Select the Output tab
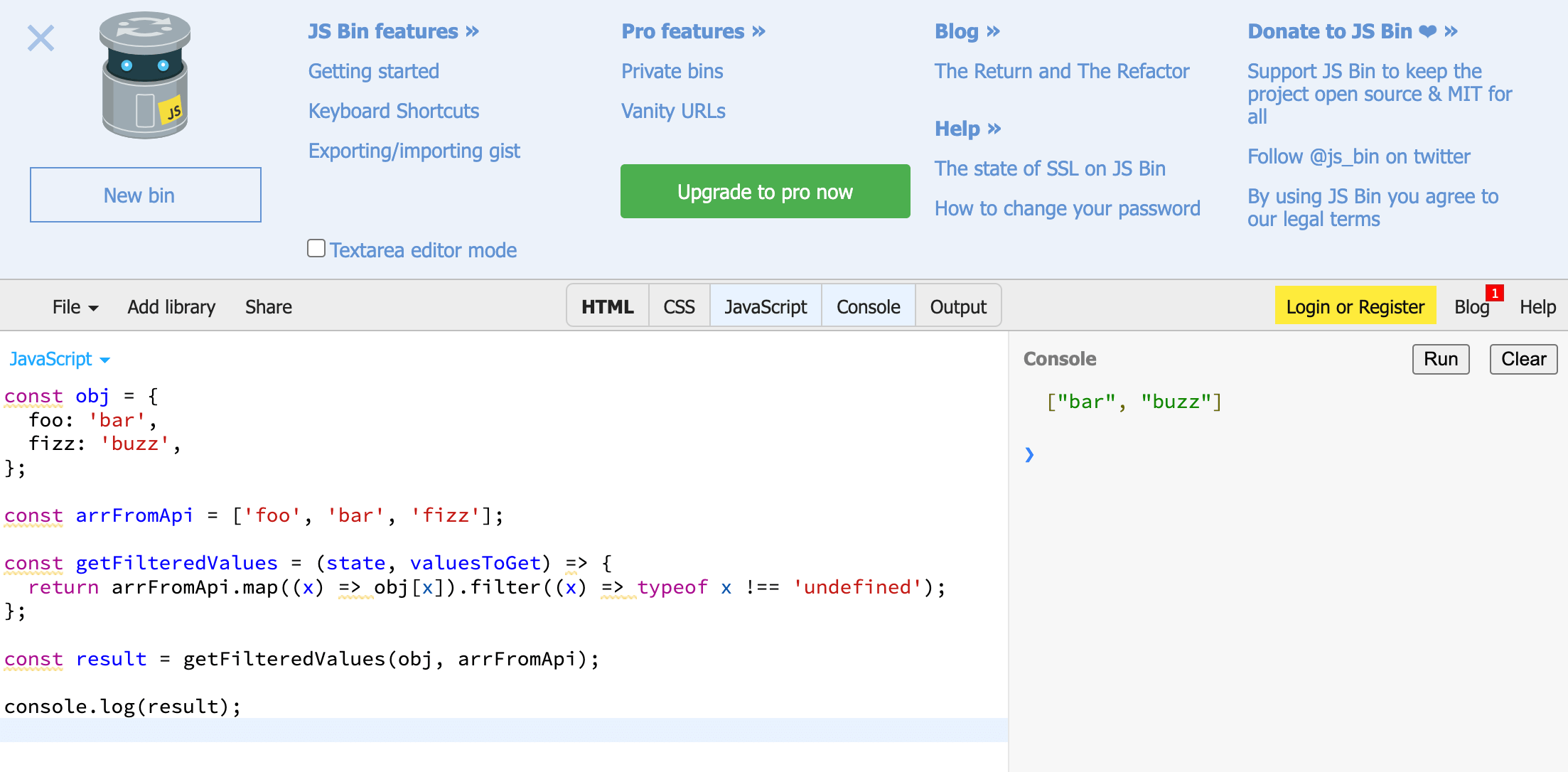The image size is (1568, 772). 956,307
